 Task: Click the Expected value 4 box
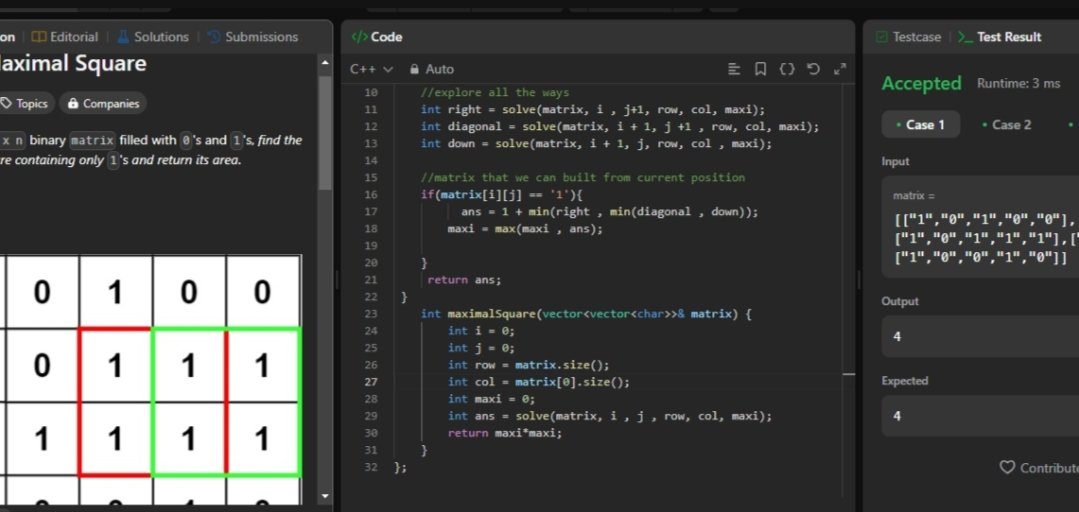981,416
